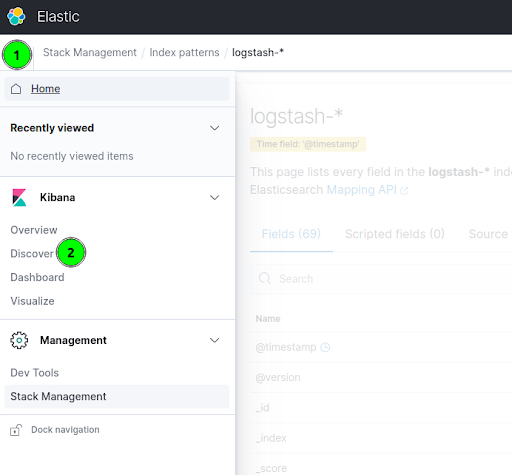The image size is (512, 475).
Task: Open Discover in Kibana menu
Action: coord(32,254)
